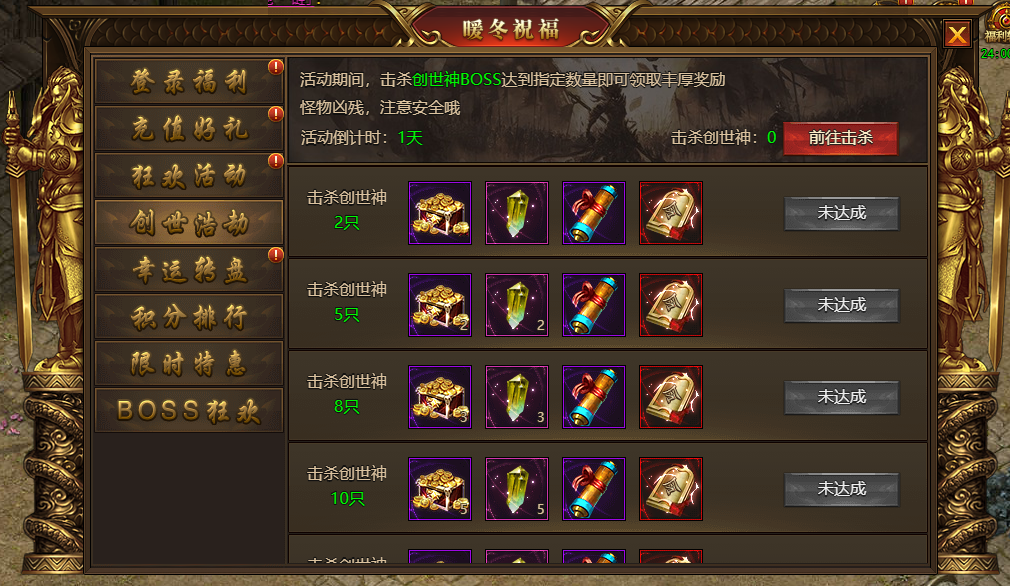Click the red 前往击杀 button

(841, 138)
